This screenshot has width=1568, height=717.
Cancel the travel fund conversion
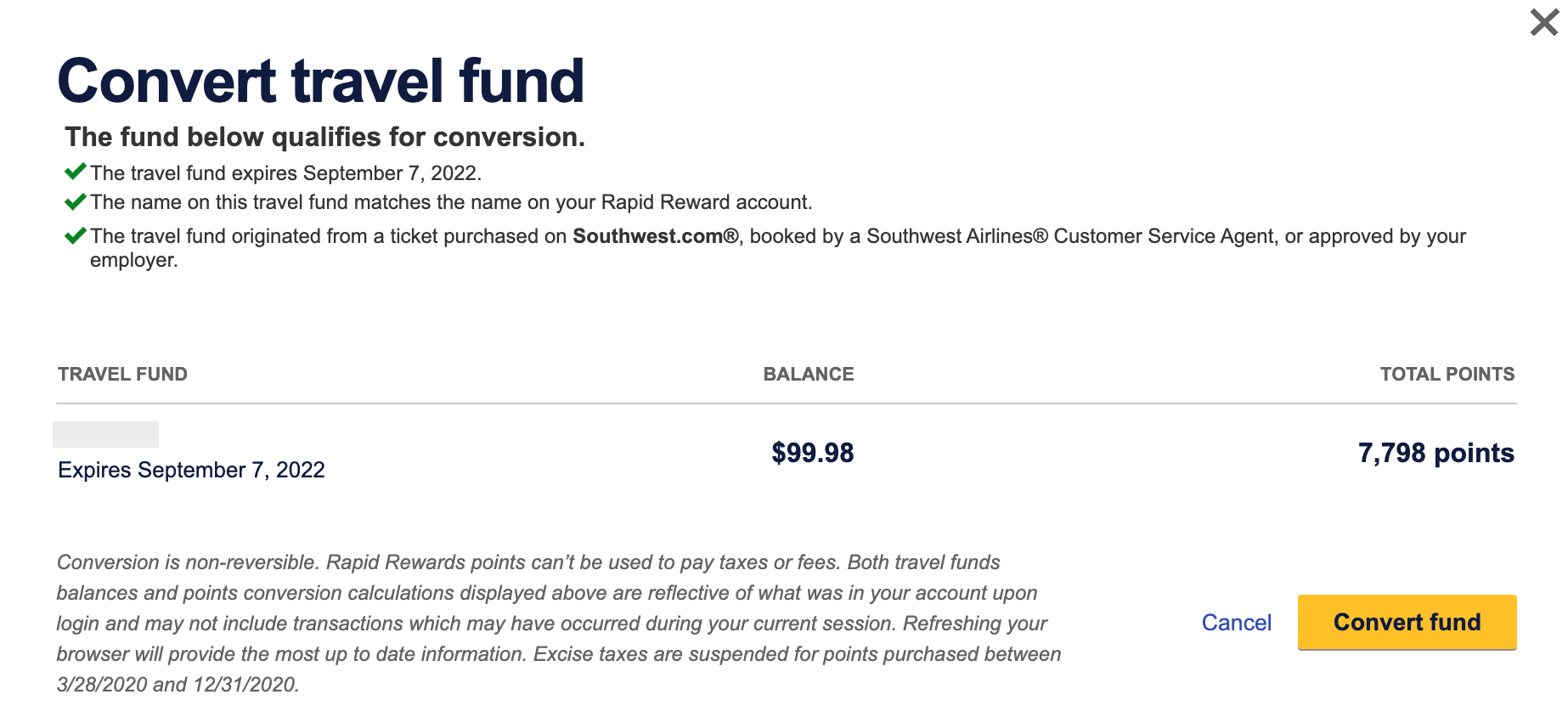pos(1236,623)
